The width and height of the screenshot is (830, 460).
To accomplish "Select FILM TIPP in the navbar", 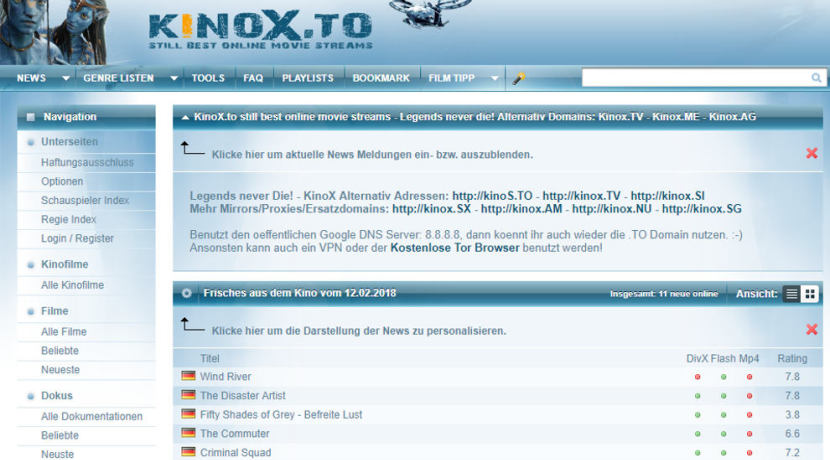I will [452, 78].
